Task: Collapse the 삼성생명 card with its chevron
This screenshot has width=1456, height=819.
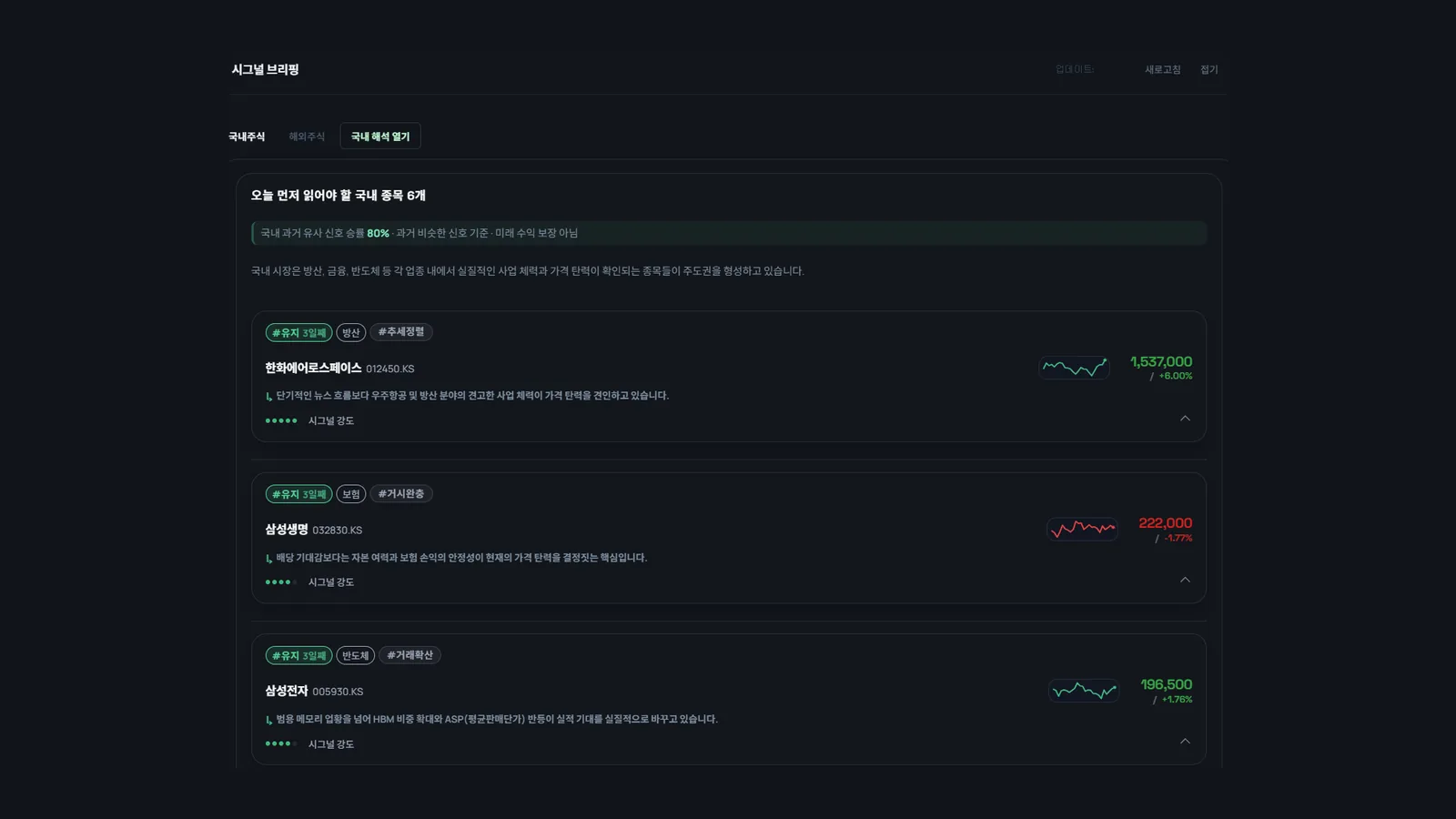Action: click(1185, 580)
